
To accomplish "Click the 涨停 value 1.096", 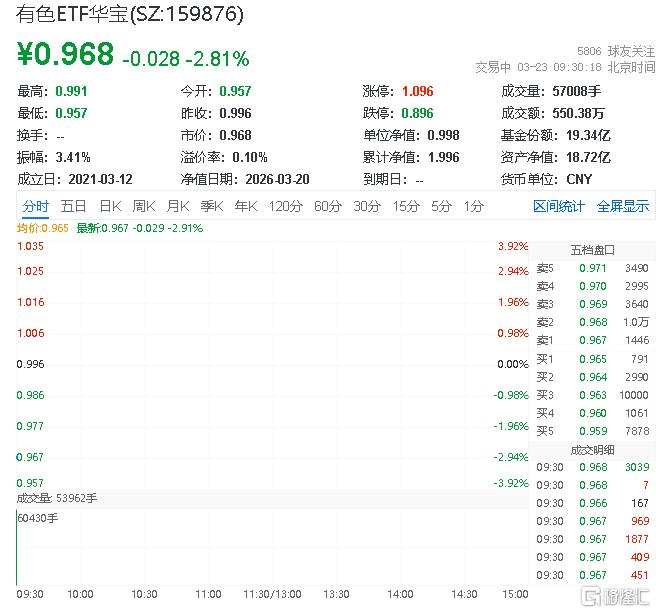I will coord(418,91).
